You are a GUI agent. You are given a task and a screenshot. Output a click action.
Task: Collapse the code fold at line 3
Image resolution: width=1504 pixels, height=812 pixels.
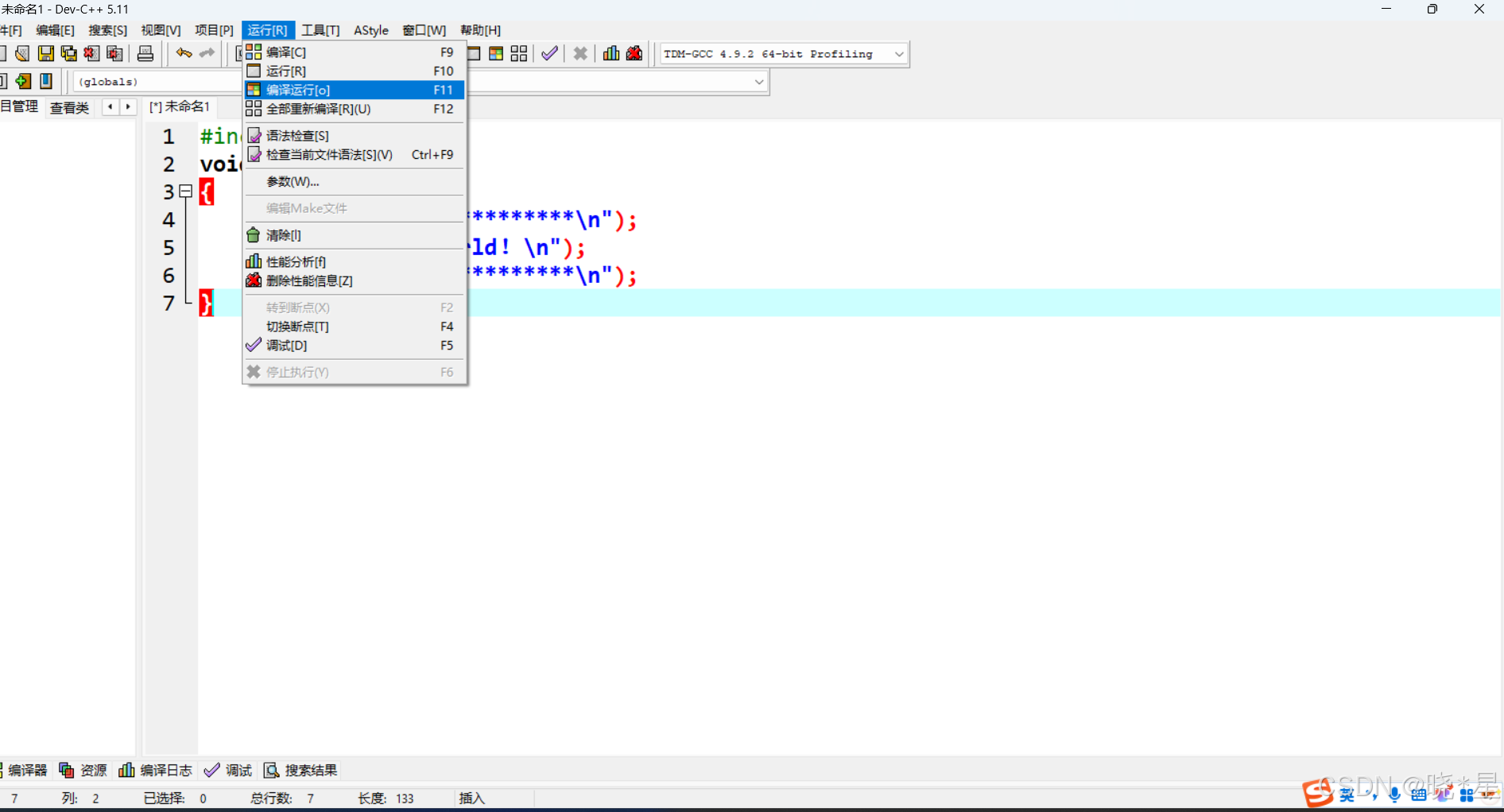pyautogui.click(x=186, y=191)
